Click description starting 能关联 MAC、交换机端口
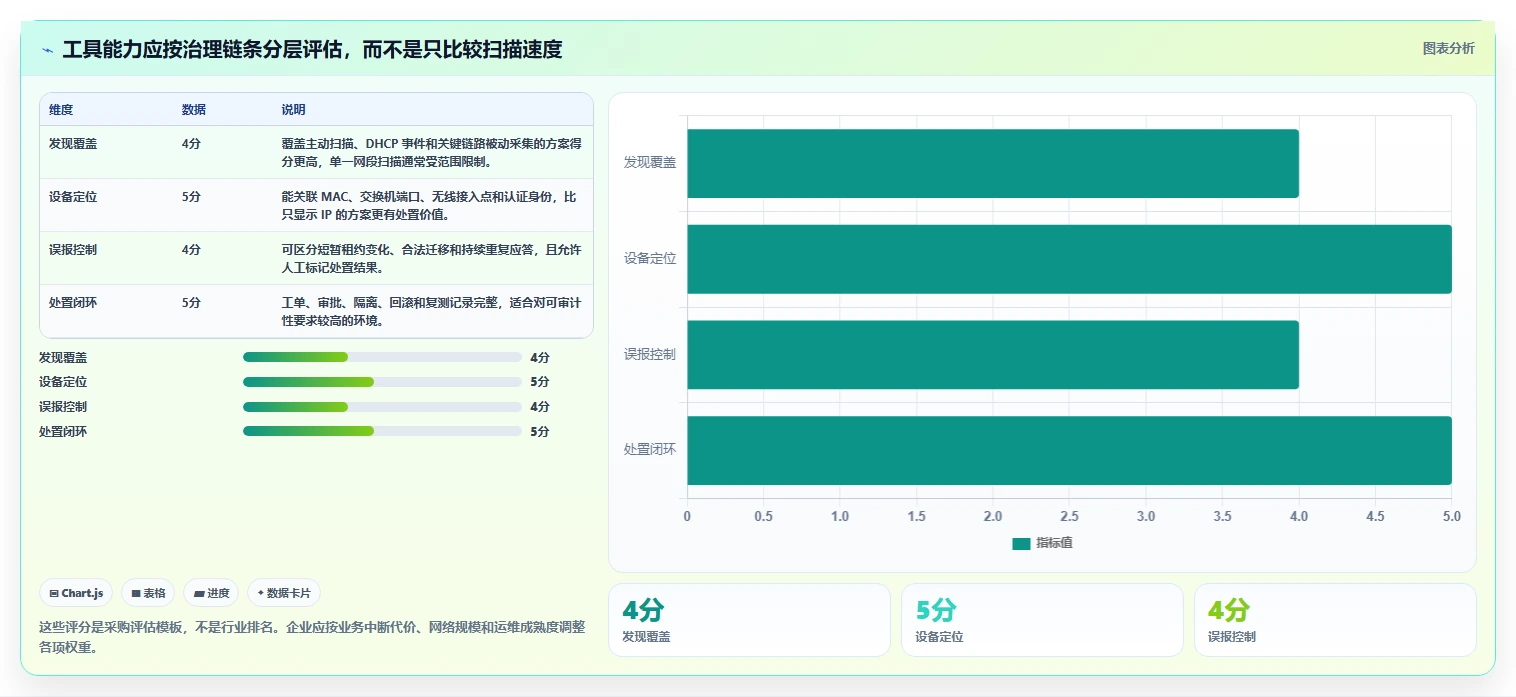This screenshot has width=1516, height=697. click(430, 205)
